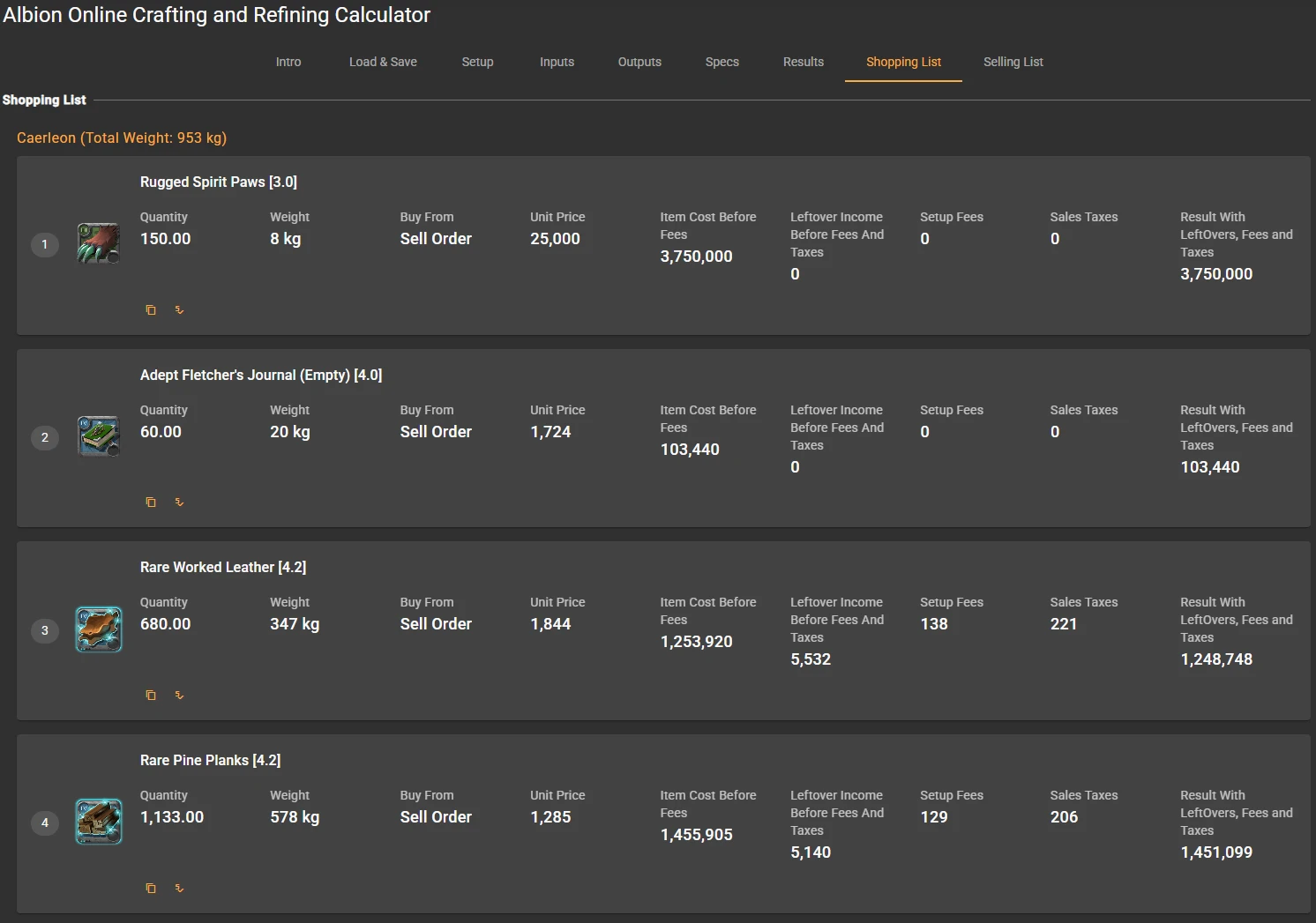Viewport: 1316px width, 923px height.
Task: Switch to the Selling List tab
Action: coord(1013,62)
